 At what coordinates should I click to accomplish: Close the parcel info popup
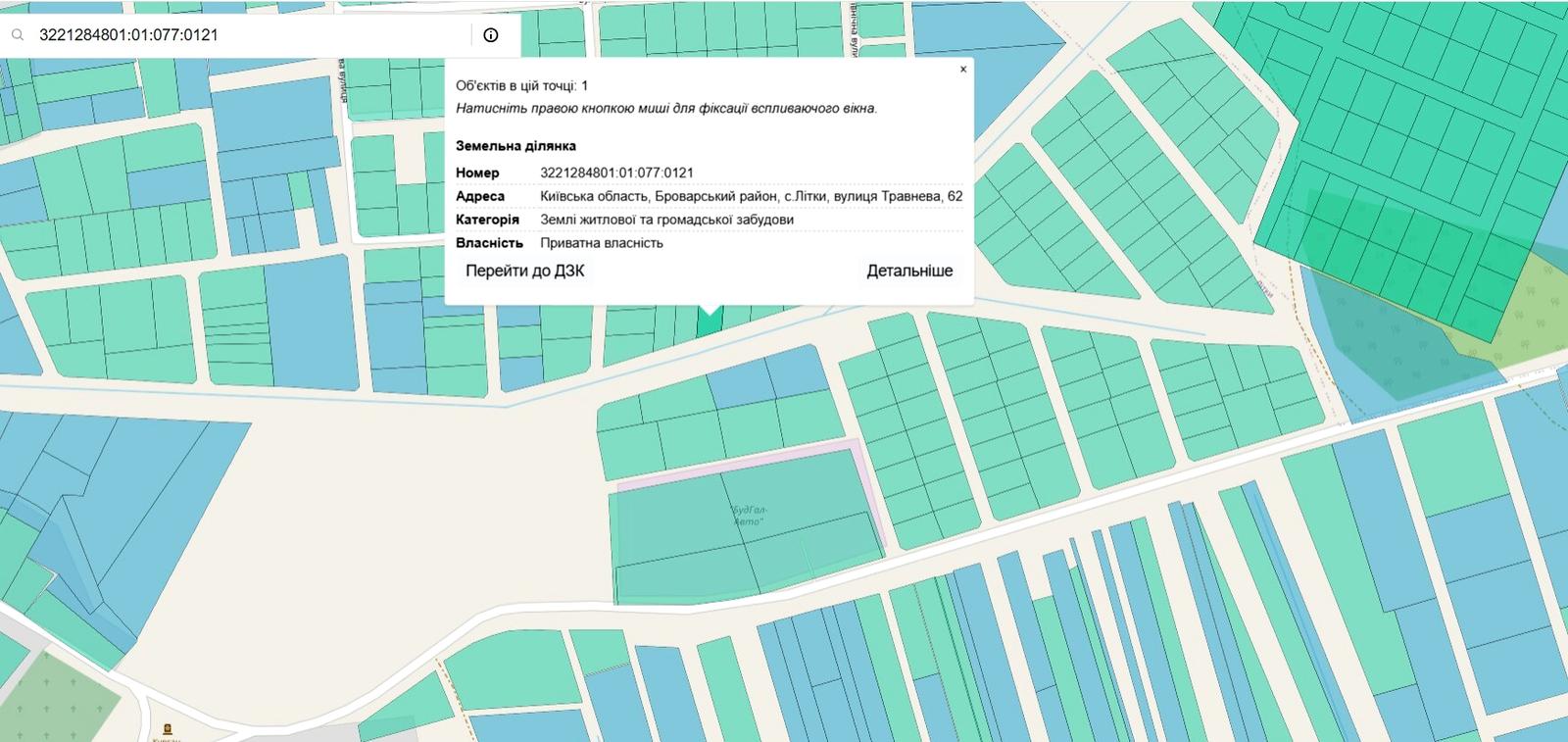coord(962,70)
